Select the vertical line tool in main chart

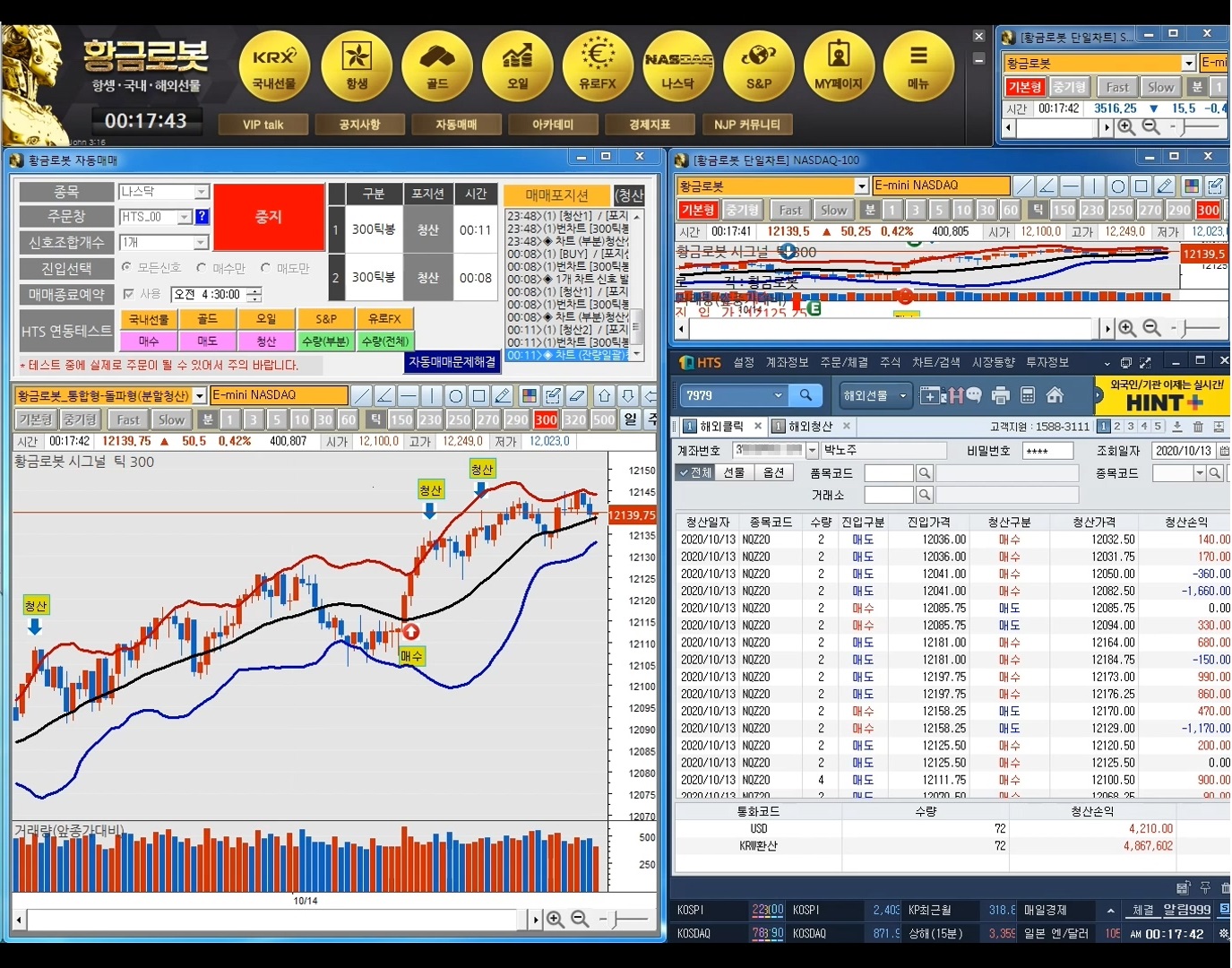click(432, 395)
